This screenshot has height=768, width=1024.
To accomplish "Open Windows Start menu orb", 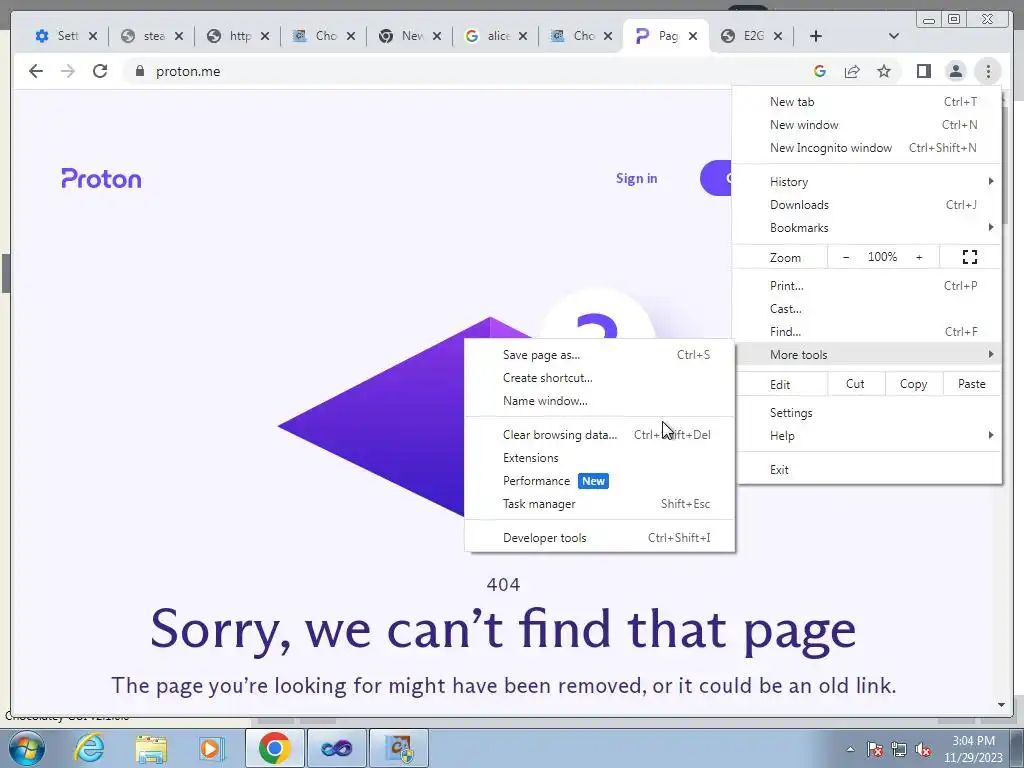I will point(27,748).
